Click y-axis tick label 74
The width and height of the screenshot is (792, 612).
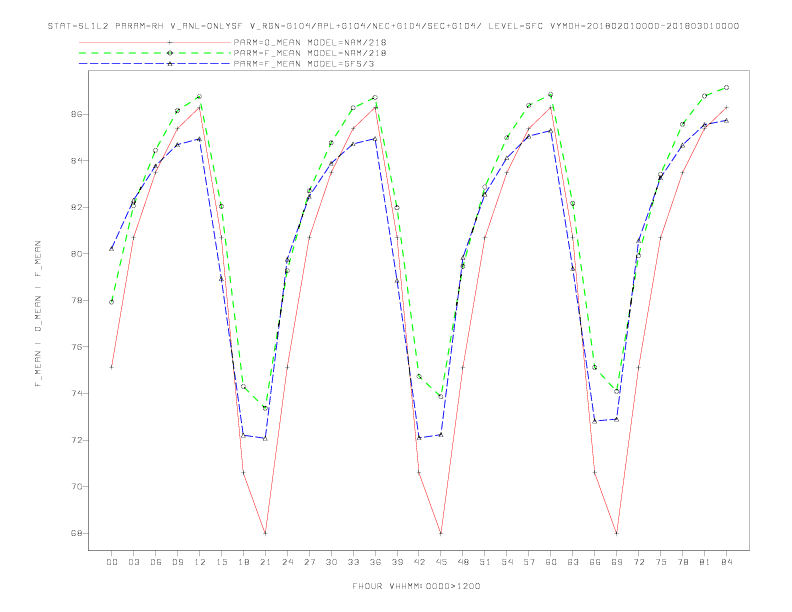coord(76,393)
